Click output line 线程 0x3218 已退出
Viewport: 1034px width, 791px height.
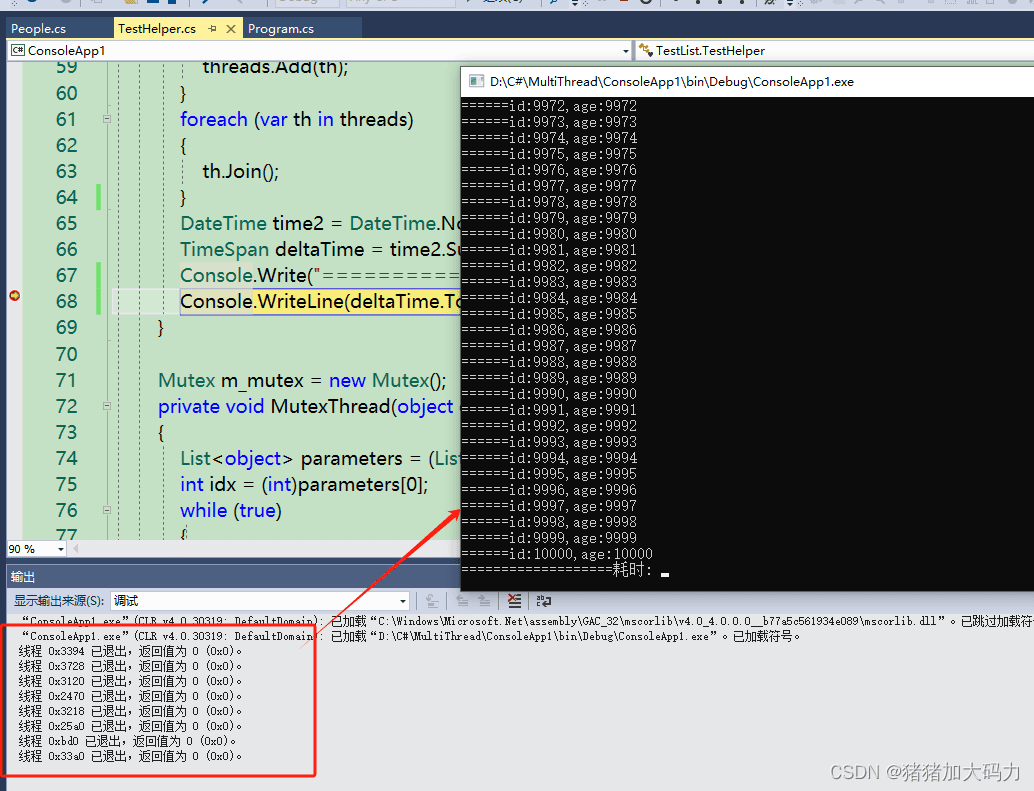coord(130,711)
